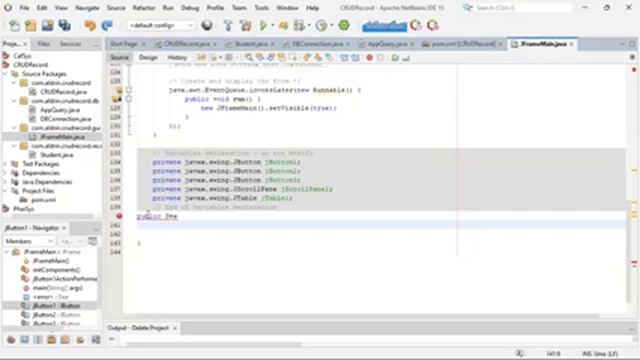This screenshot has height=360, width=640.
Task: Open the Run Project dropdown arrow
Action: point(272,26)
